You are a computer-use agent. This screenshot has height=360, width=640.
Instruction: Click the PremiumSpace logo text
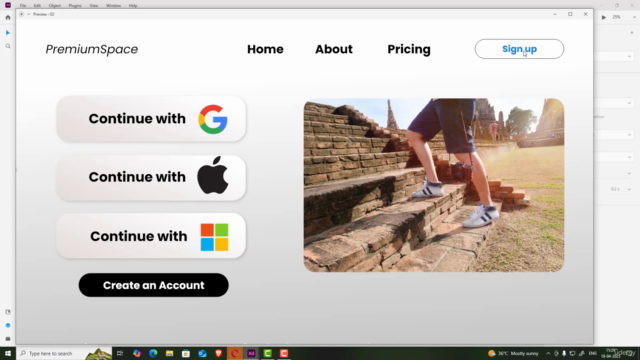(91, 49)
